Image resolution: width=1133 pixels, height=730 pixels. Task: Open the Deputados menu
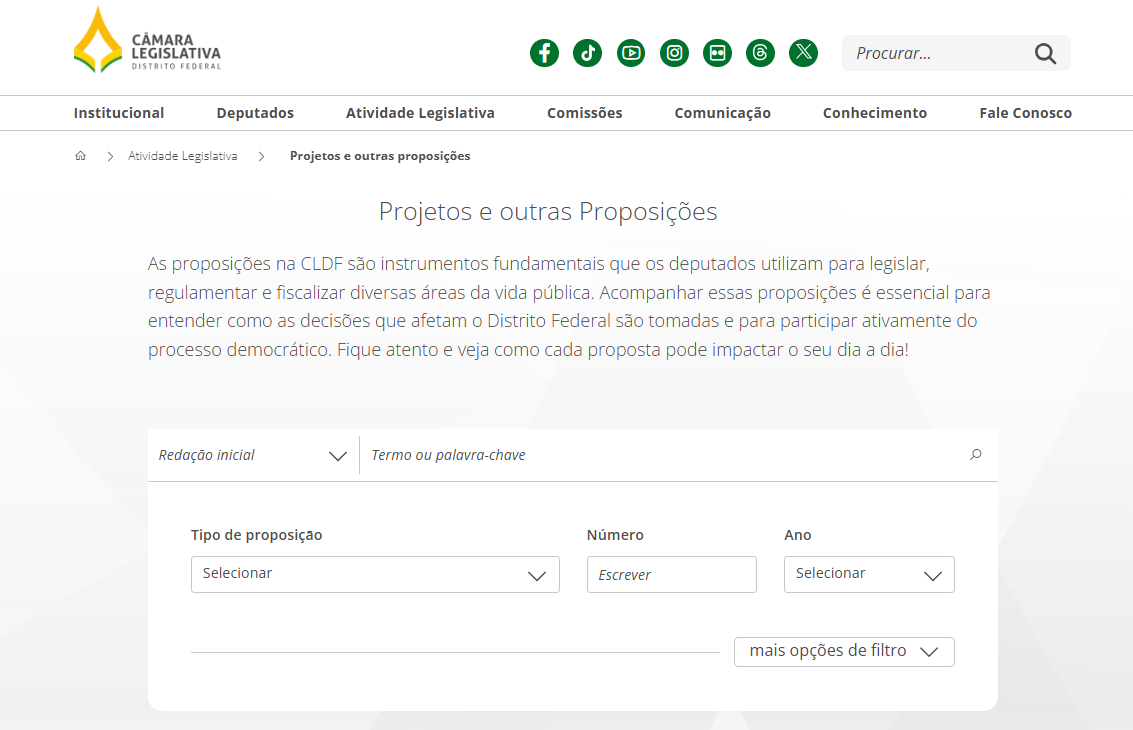(x=255, y=113)
